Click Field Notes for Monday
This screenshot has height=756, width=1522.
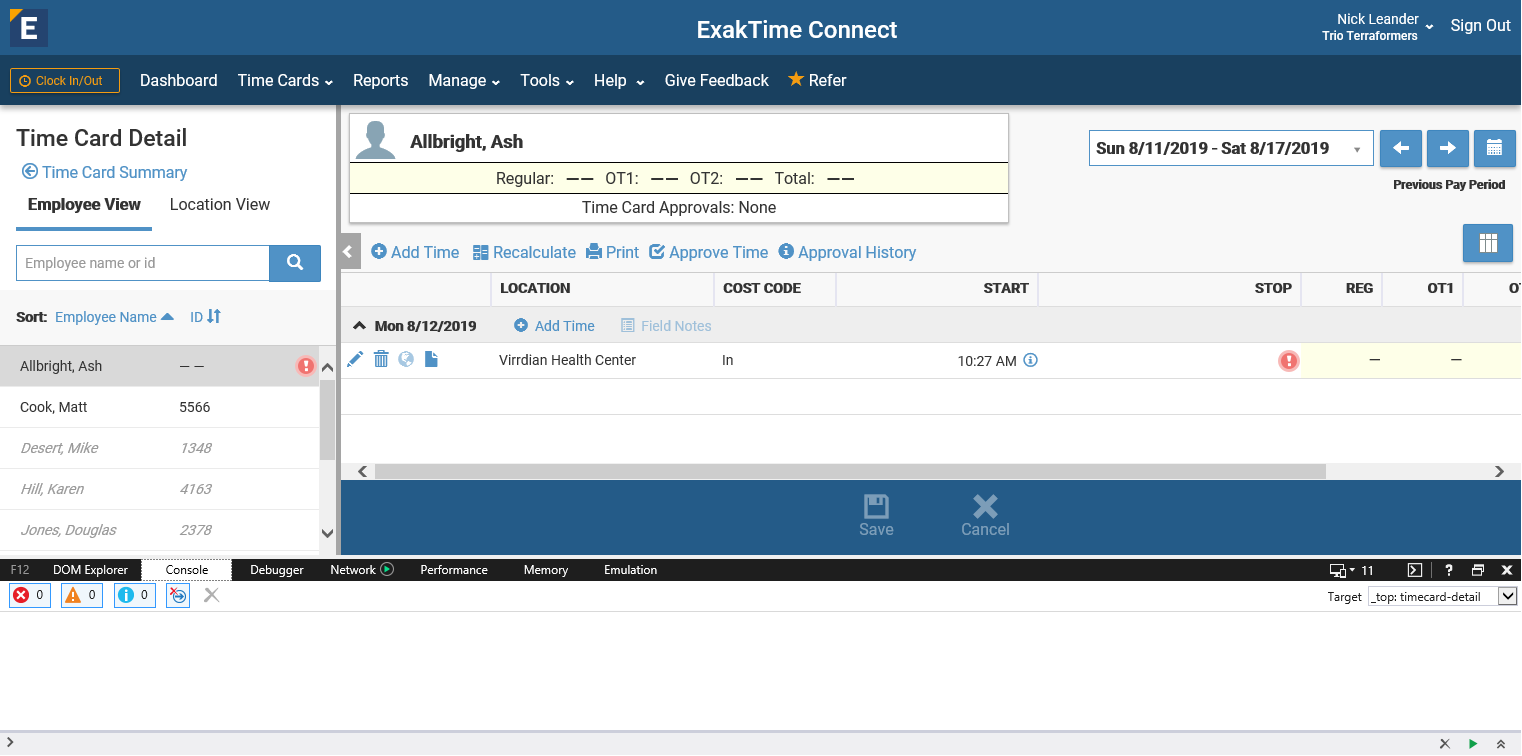666,326
